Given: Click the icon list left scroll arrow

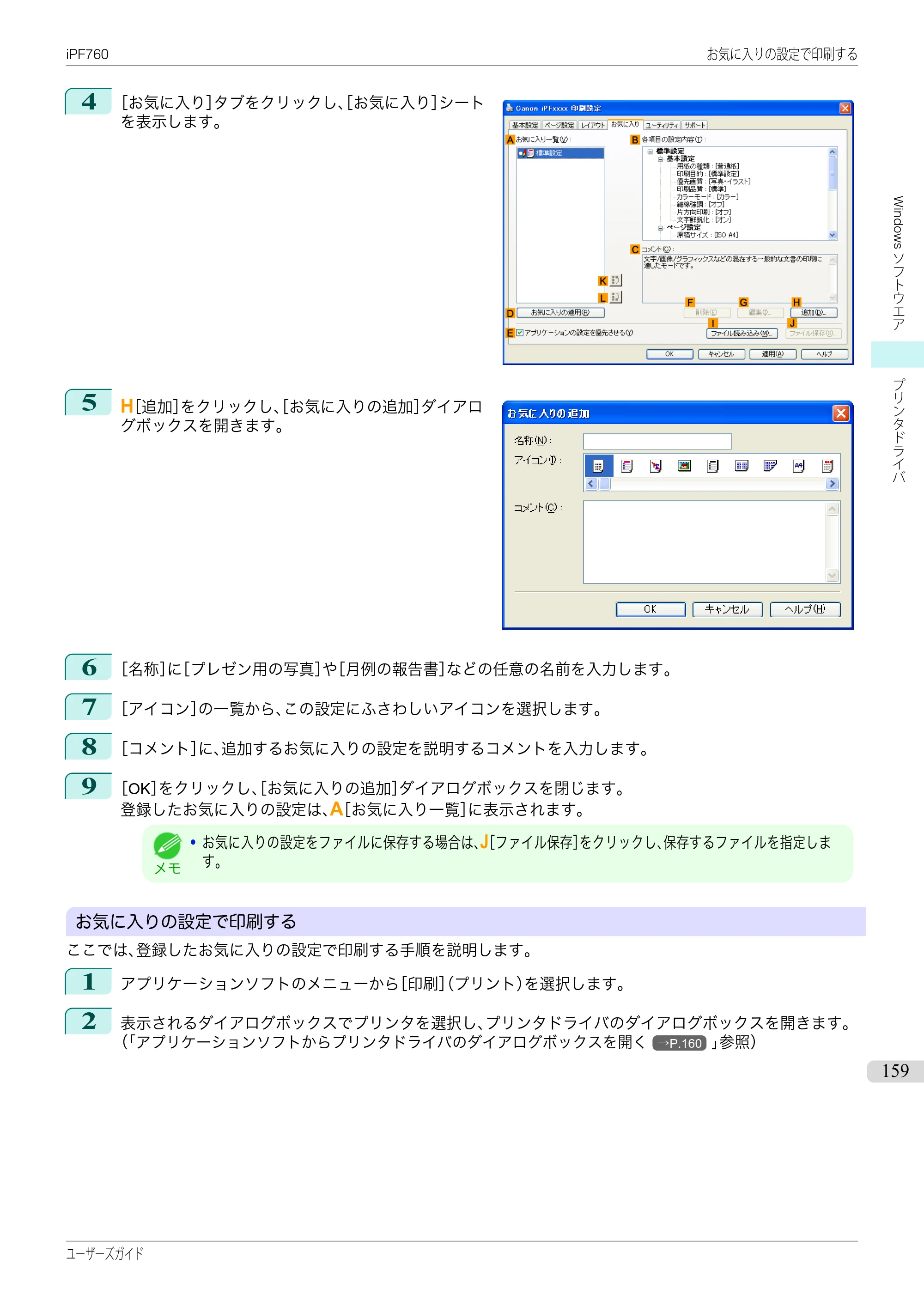Looking at the screenshot, I should coord(591,484).
